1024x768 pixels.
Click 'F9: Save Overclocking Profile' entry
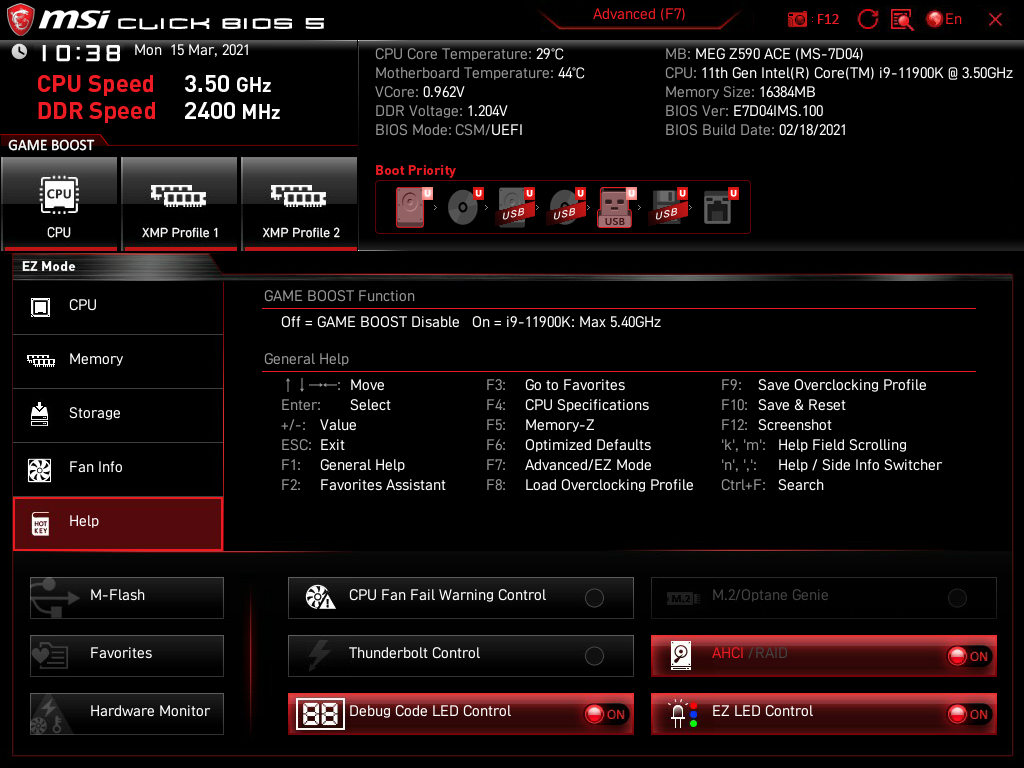pyautogui.click(x=824, y=385)
